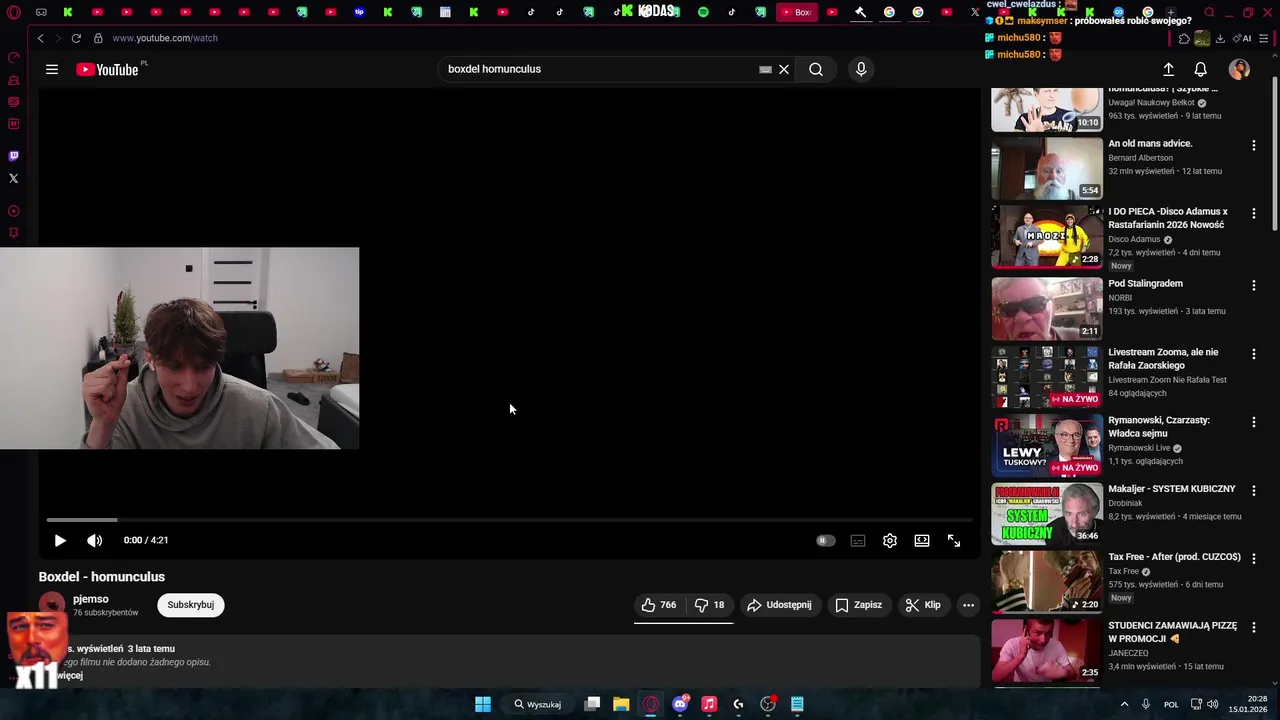This screenshot has width=1280, height=720.
Task: Open the on-screen keyboard icon in search
Action: coord(765,69)
